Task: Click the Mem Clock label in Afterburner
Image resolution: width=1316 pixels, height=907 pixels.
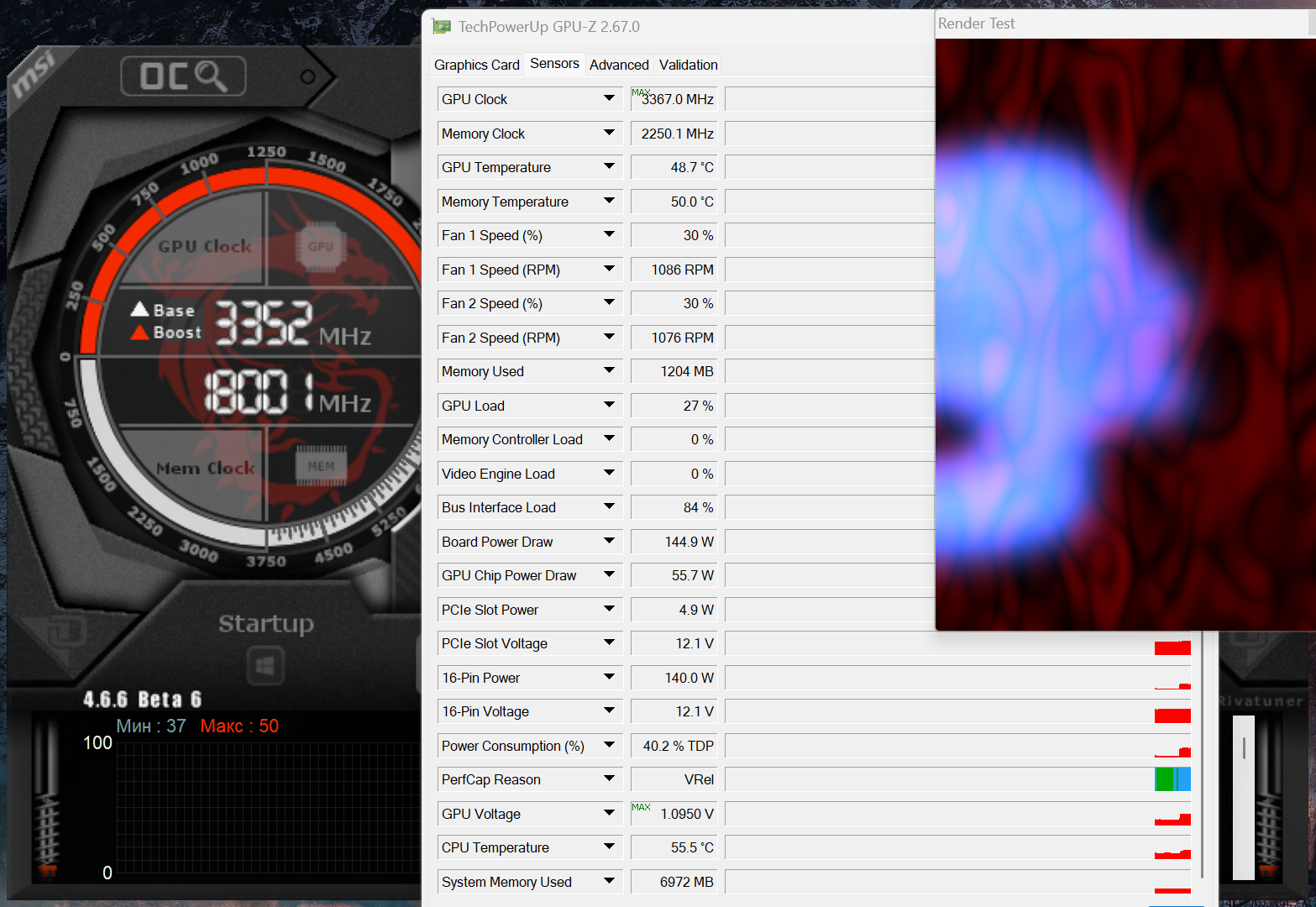Action: click(206, 468)
